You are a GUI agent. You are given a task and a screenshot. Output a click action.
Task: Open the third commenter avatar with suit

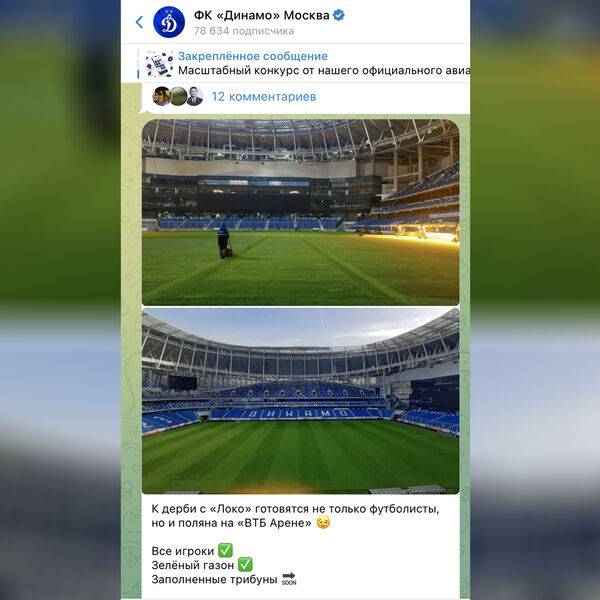pyautogui.click(x=194, y=96)
